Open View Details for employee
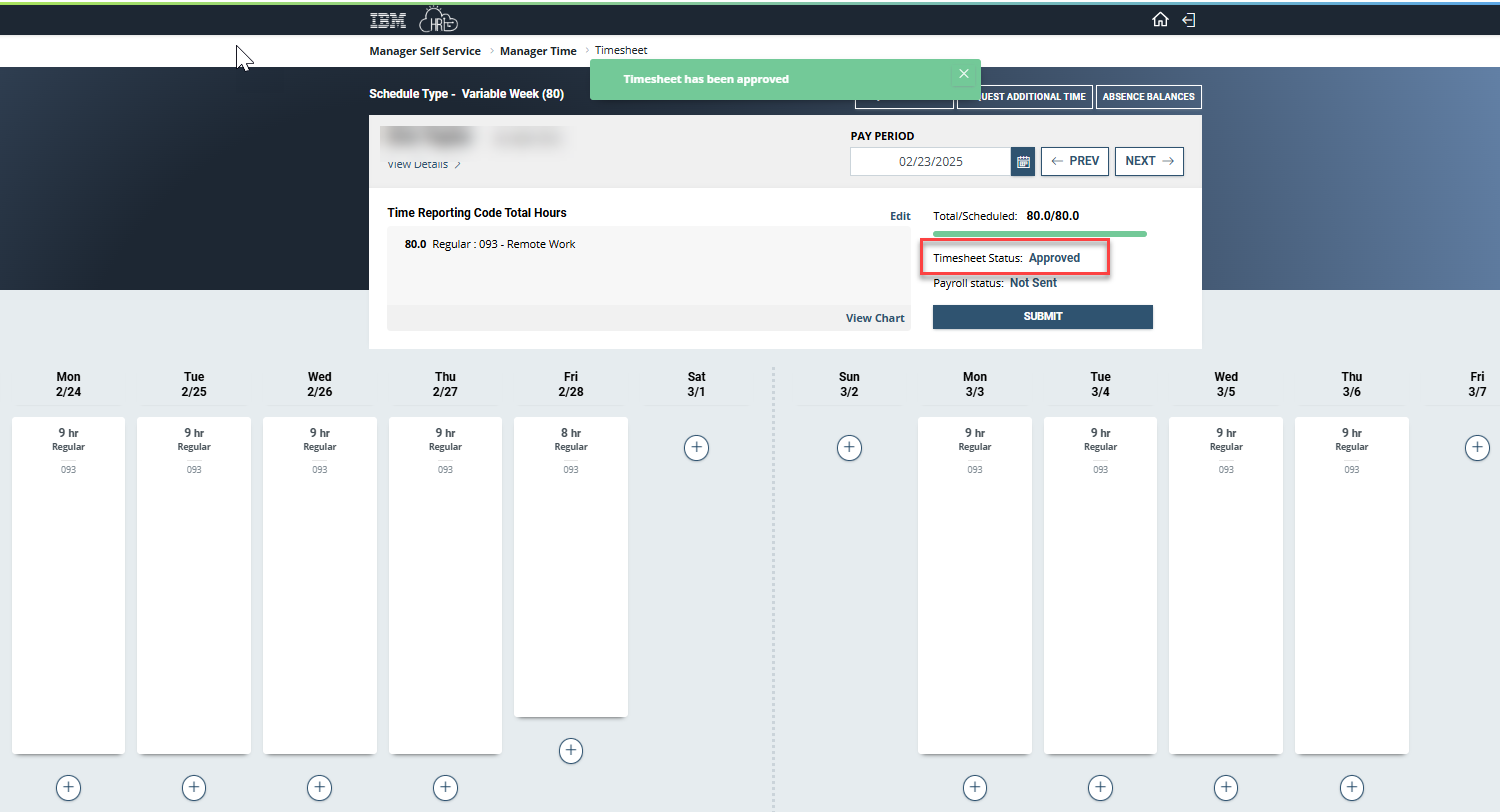Image resolution: width=1500 pixels, height=812 pixels. 424,164
